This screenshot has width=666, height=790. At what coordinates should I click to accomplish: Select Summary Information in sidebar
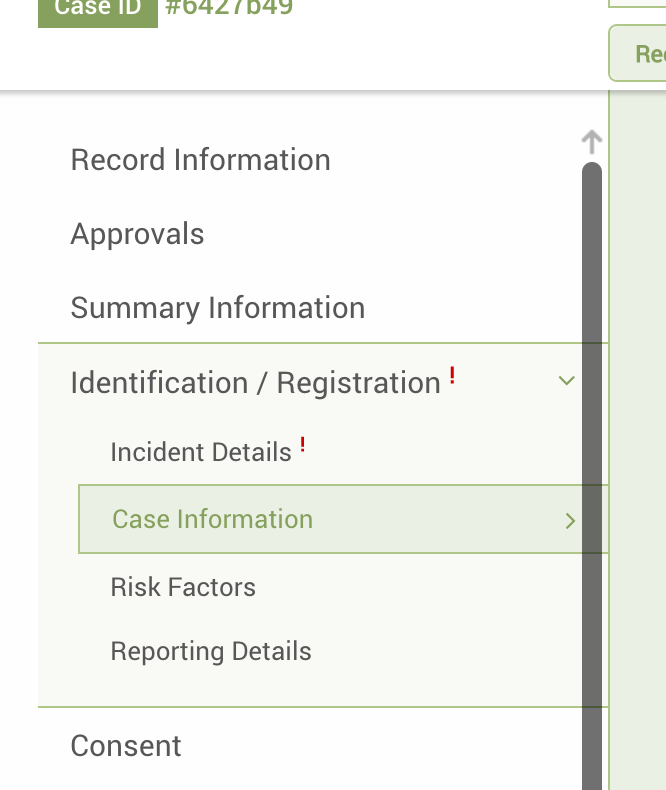pyautogui.click(x=218, y=308)
